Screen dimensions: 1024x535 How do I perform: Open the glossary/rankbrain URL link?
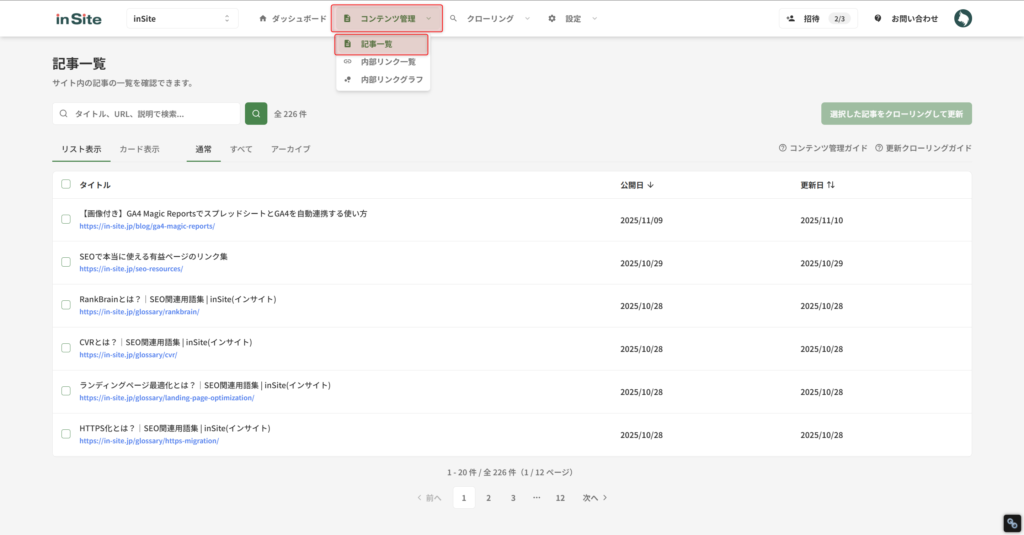(x=139, y=312)
